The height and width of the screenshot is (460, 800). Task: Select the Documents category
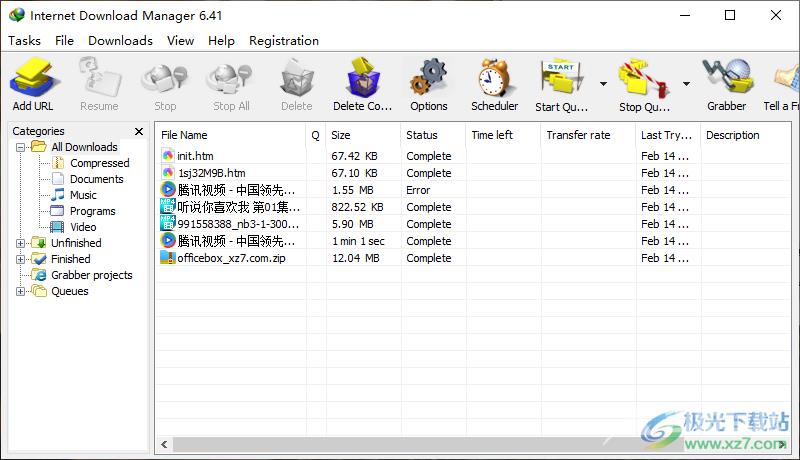pos(96,179)
